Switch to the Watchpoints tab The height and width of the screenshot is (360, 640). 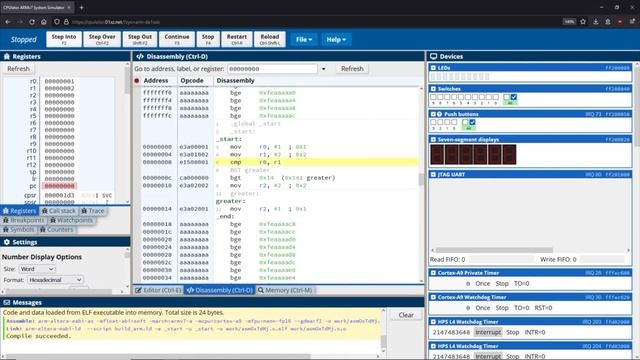click(x=71, y=220)
